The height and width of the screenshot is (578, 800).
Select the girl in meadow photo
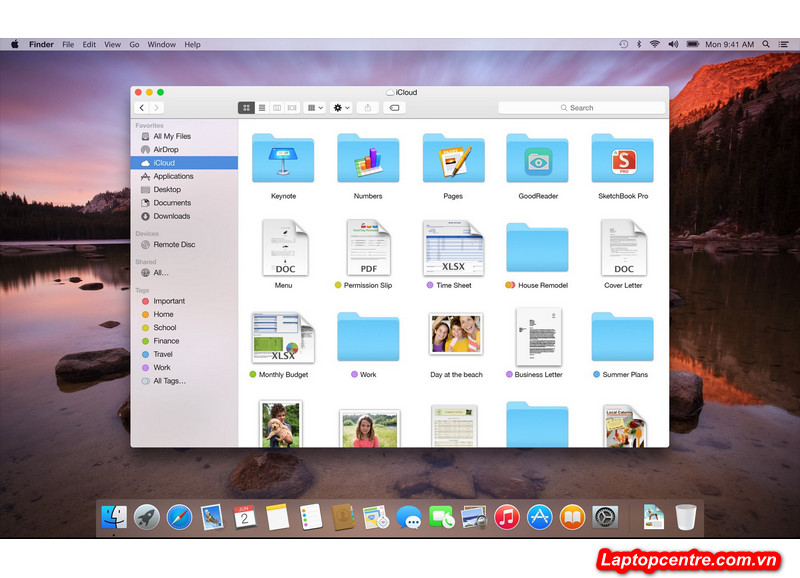(369, 429)
